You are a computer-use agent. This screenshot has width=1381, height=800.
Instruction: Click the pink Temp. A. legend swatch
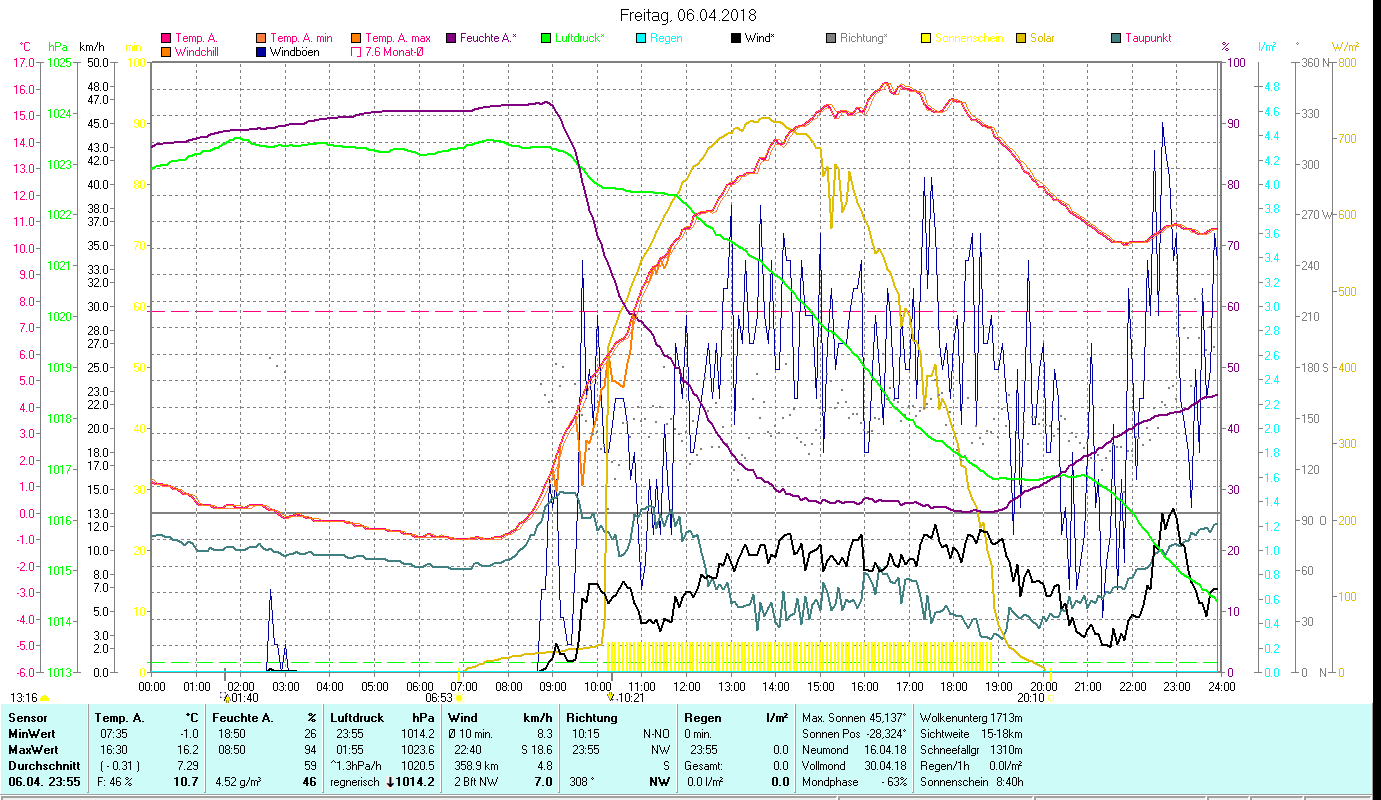[x=166, y=38]
